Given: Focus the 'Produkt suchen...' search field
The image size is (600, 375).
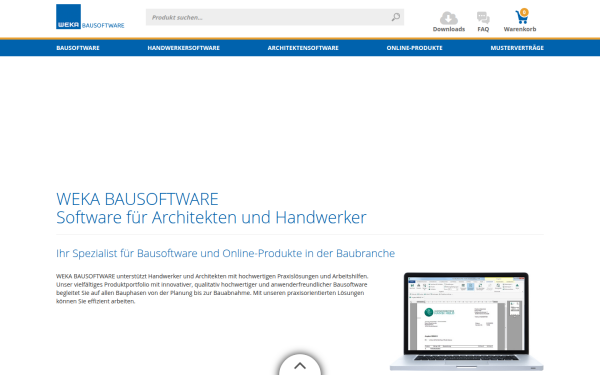Looking at the screenshot, I should (x=275, y=17).
